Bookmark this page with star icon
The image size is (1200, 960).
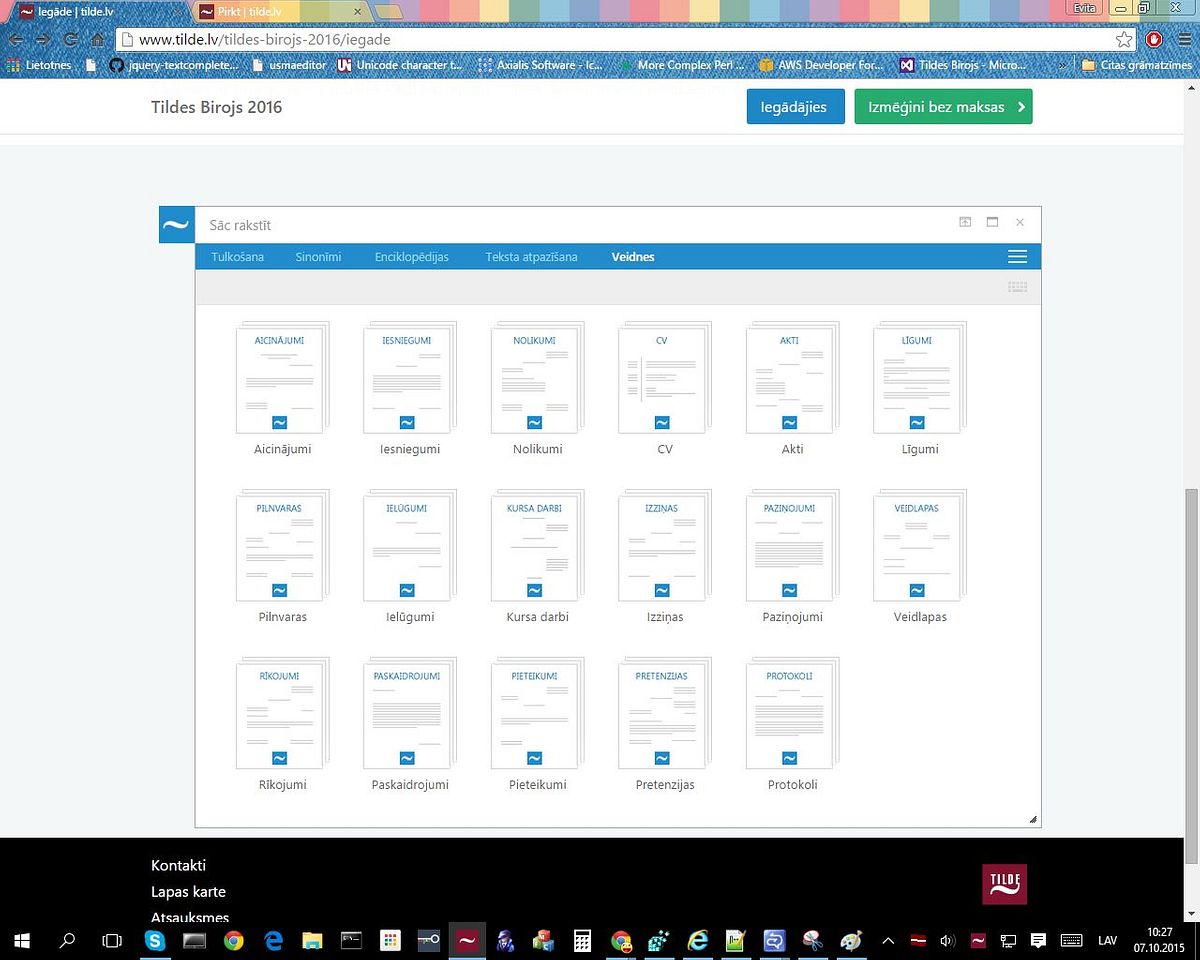click(x=1124, y=40)
